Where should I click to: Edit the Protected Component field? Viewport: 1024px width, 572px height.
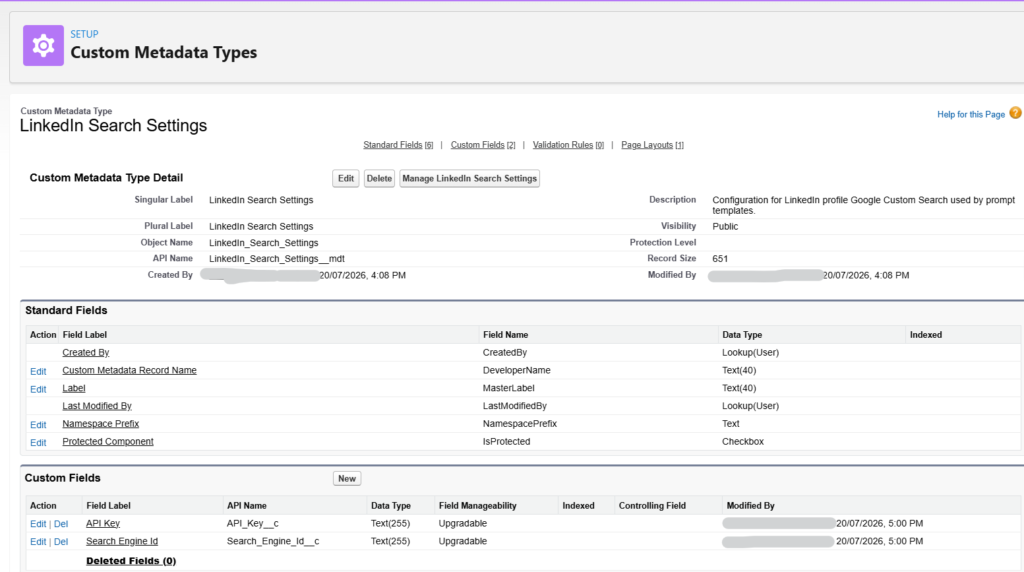coord(38,443)
